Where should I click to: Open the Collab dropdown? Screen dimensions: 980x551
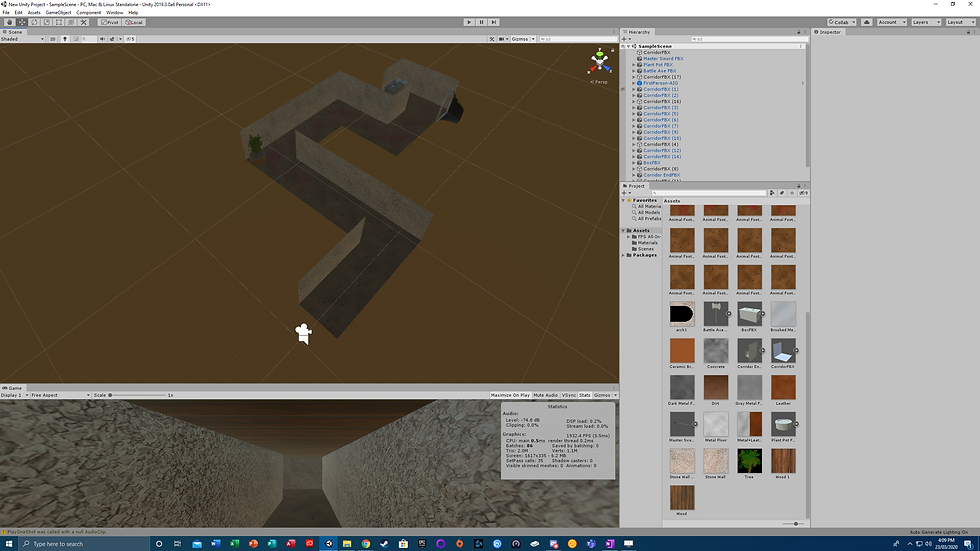tap(842, 22)
